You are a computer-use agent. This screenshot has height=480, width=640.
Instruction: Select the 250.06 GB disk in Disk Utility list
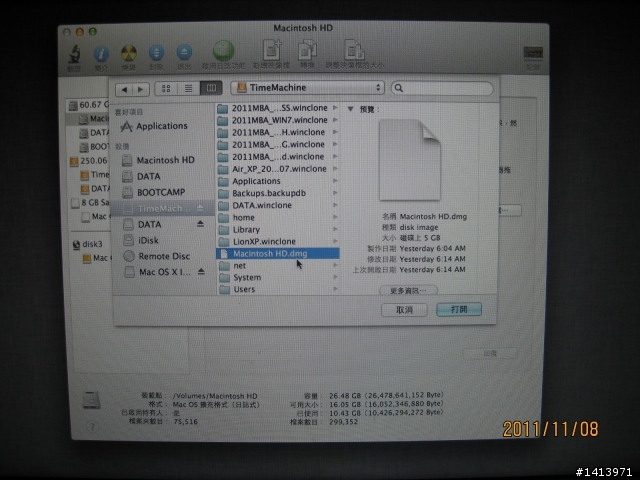(x=89, y=161)
